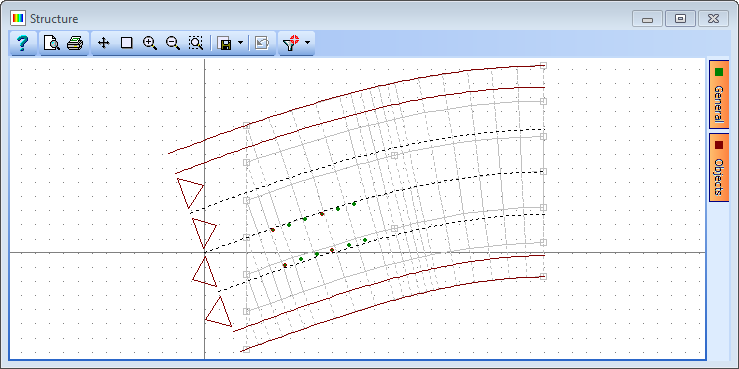
Task: Select the pan (move) tool
Action: [x=103, y=43]
